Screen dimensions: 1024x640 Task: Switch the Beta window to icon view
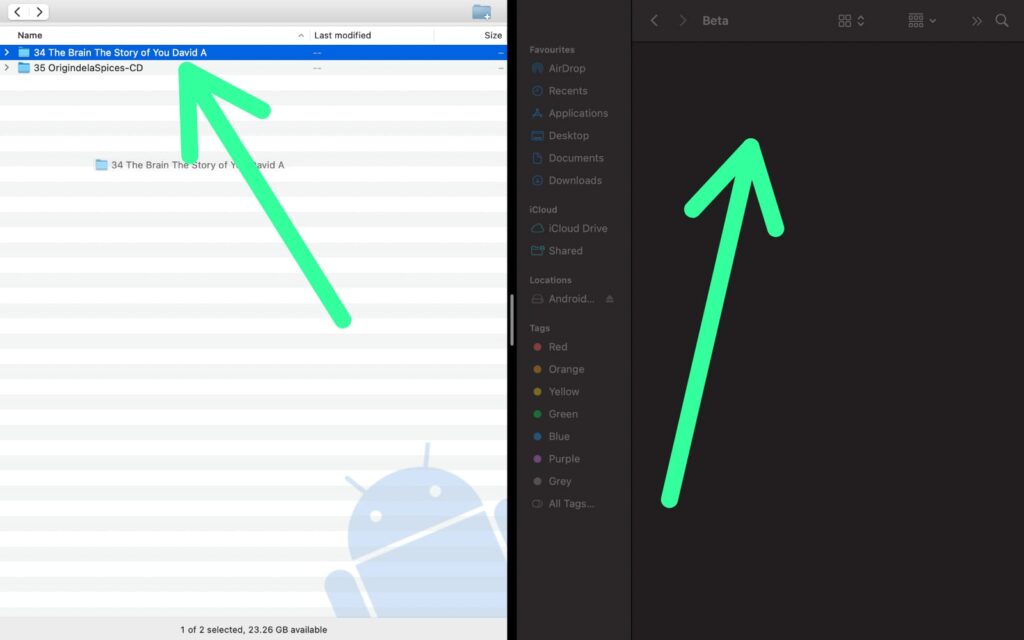845,20
